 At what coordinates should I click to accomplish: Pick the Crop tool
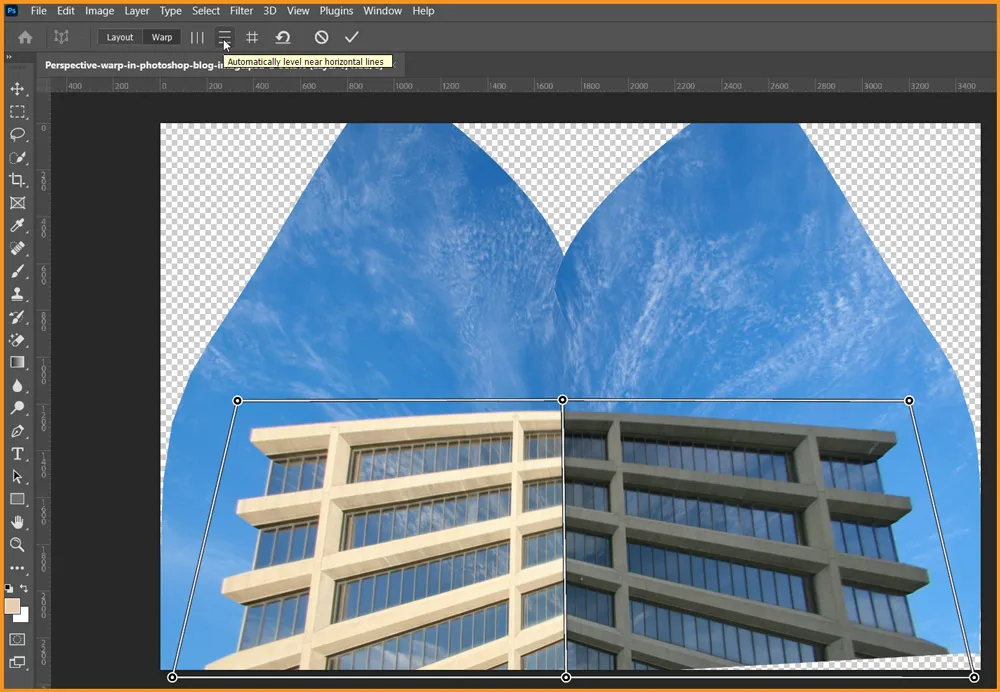17,180
